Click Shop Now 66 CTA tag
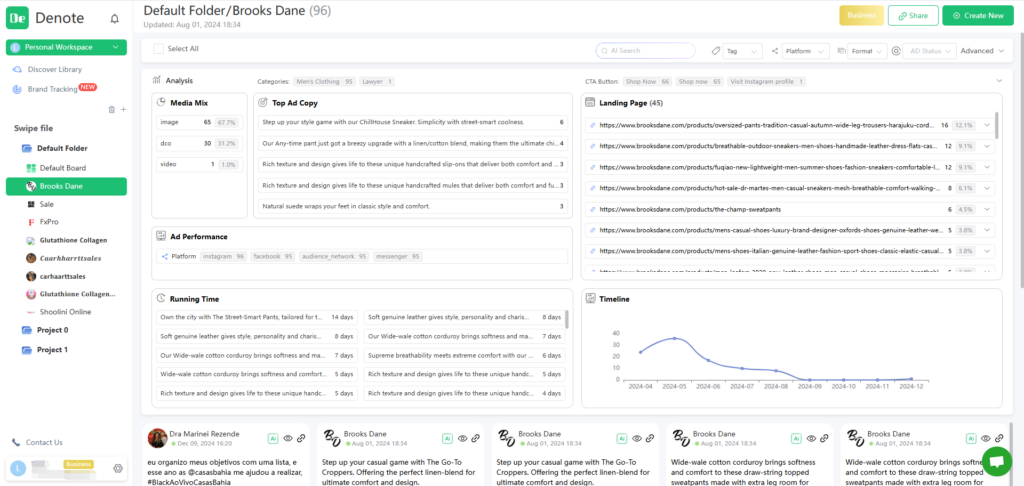This screenshot has height=486, width=1024. (647, 82)
